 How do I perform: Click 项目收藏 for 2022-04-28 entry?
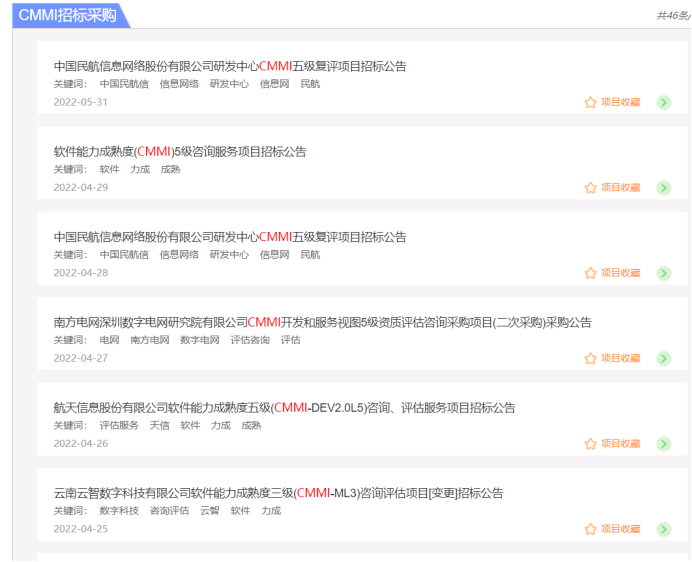[621, 272]
